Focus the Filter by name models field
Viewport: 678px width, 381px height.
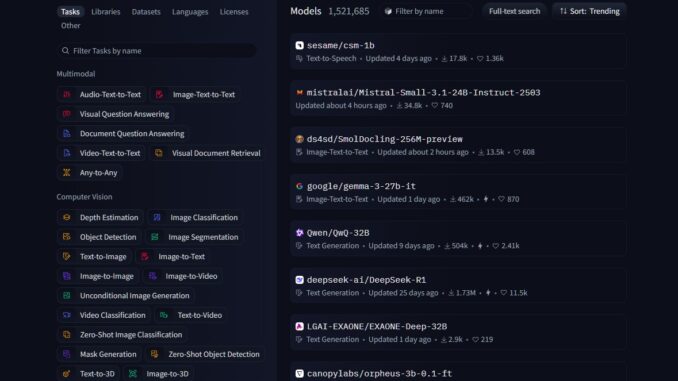point(426,11)
